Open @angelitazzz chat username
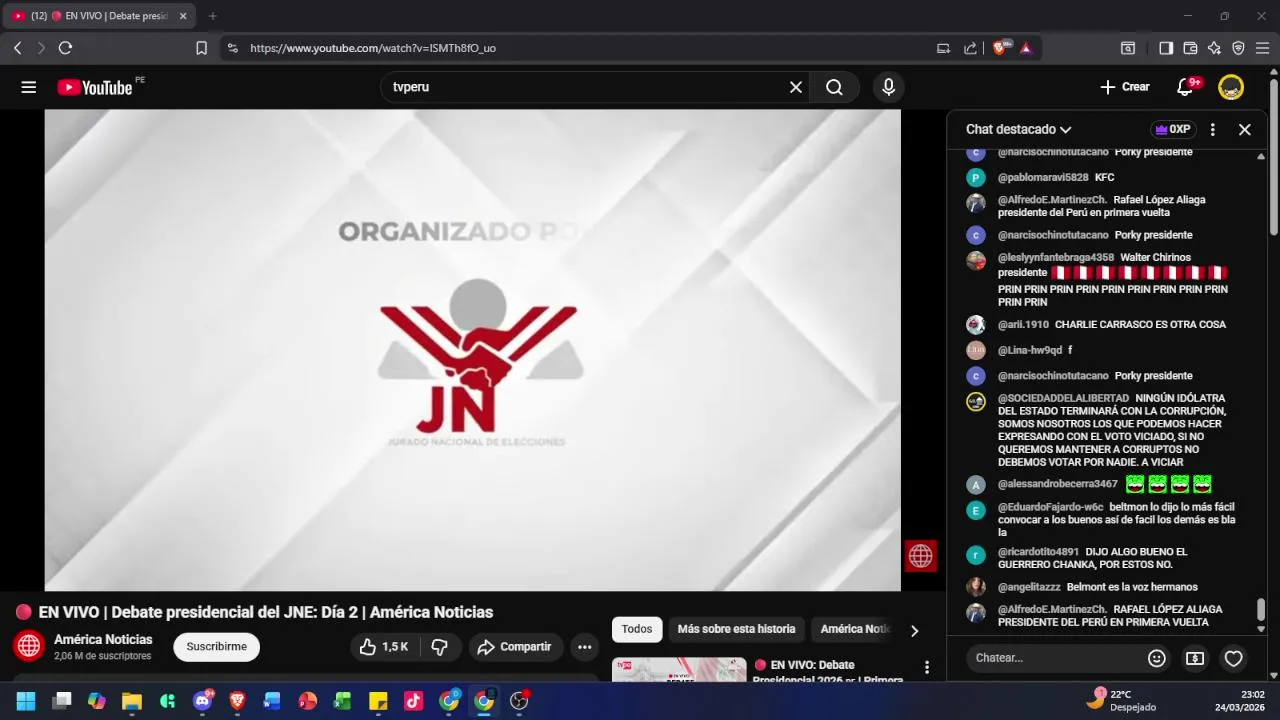Viewport: 1280px width, 720px height. (1029, 587)
